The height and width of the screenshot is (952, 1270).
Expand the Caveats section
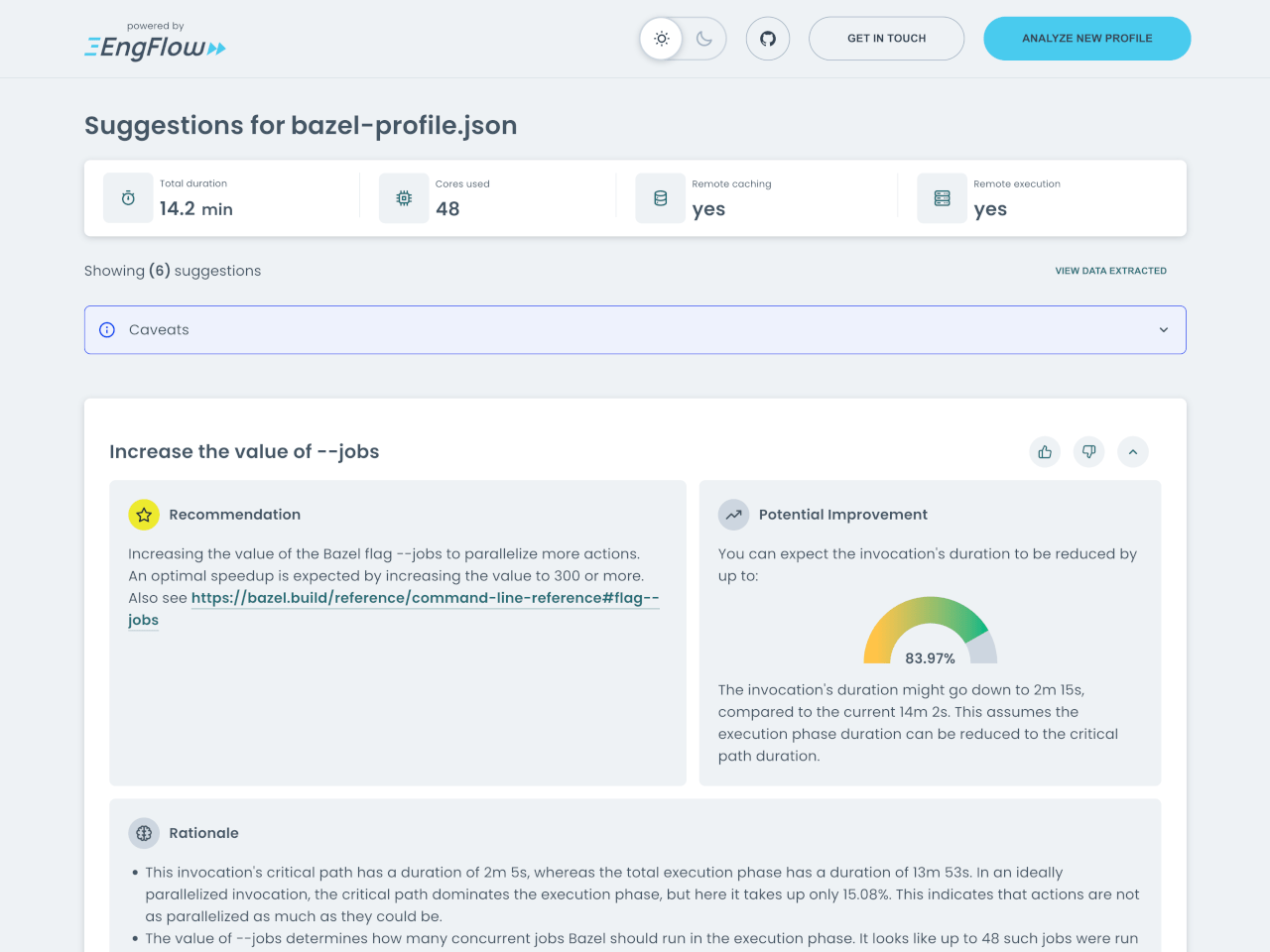point(1163,329)
